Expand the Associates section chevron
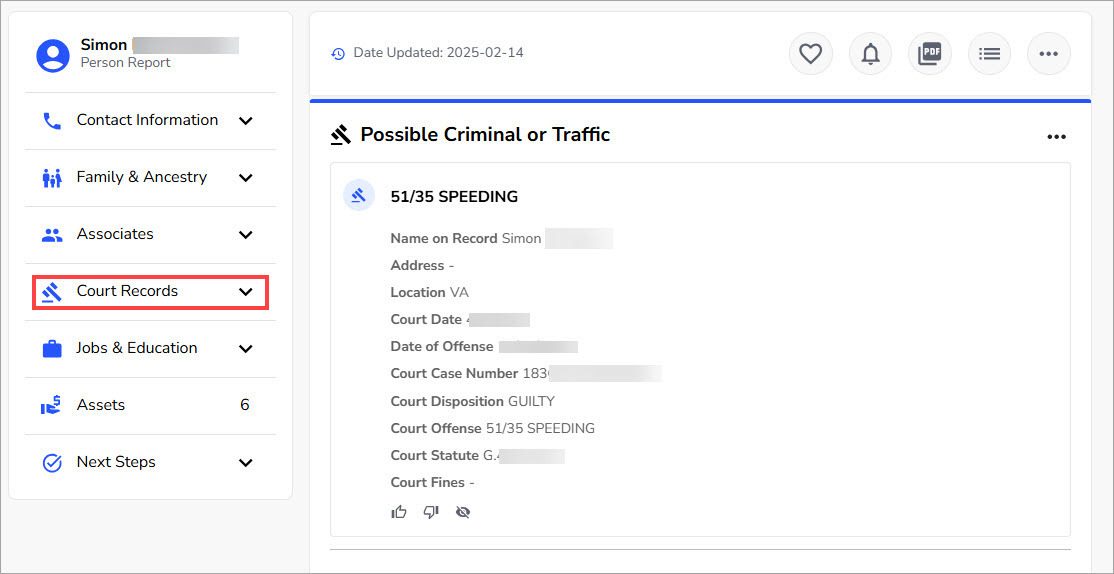This screenshot has width=1114, height=574. tap(246, 235)
